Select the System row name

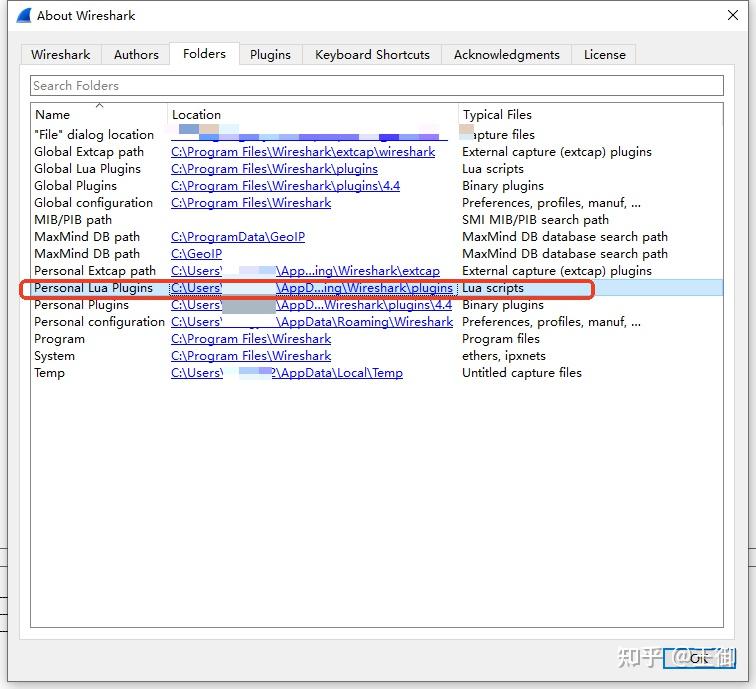point(54,356)
